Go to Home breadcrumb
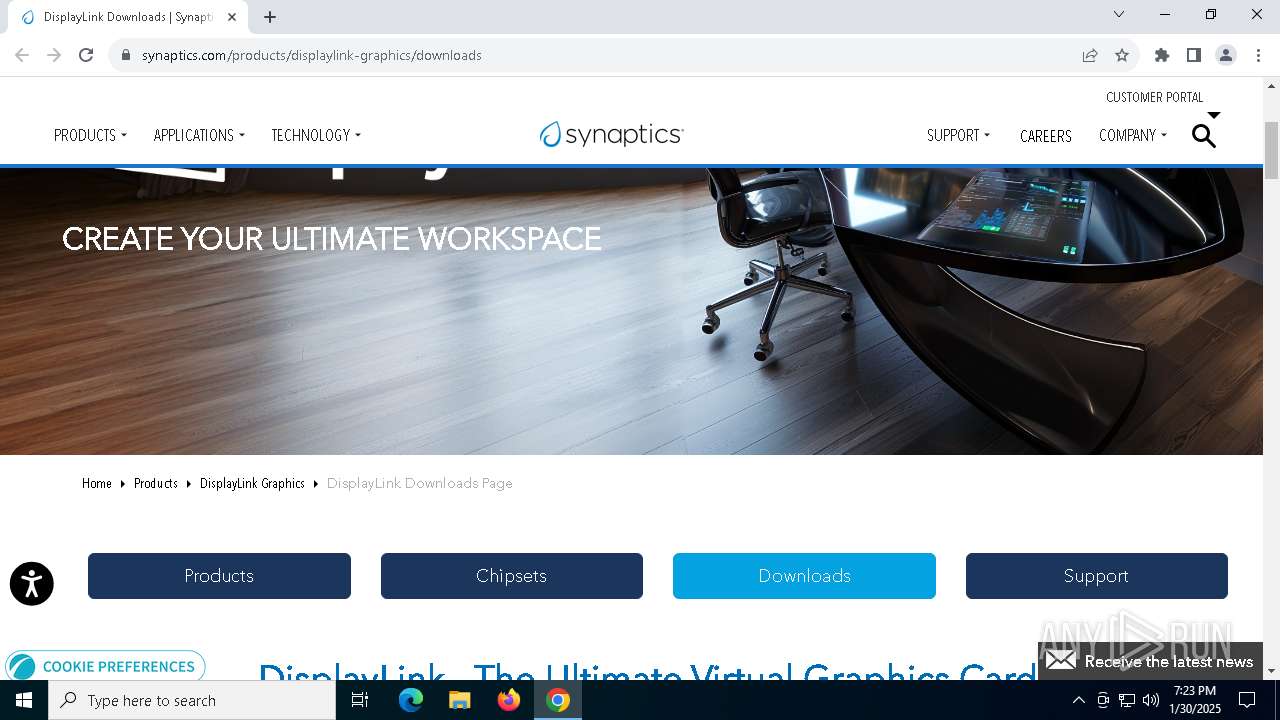Viewport: 1280px width, 720px height. tap(97, 483)
